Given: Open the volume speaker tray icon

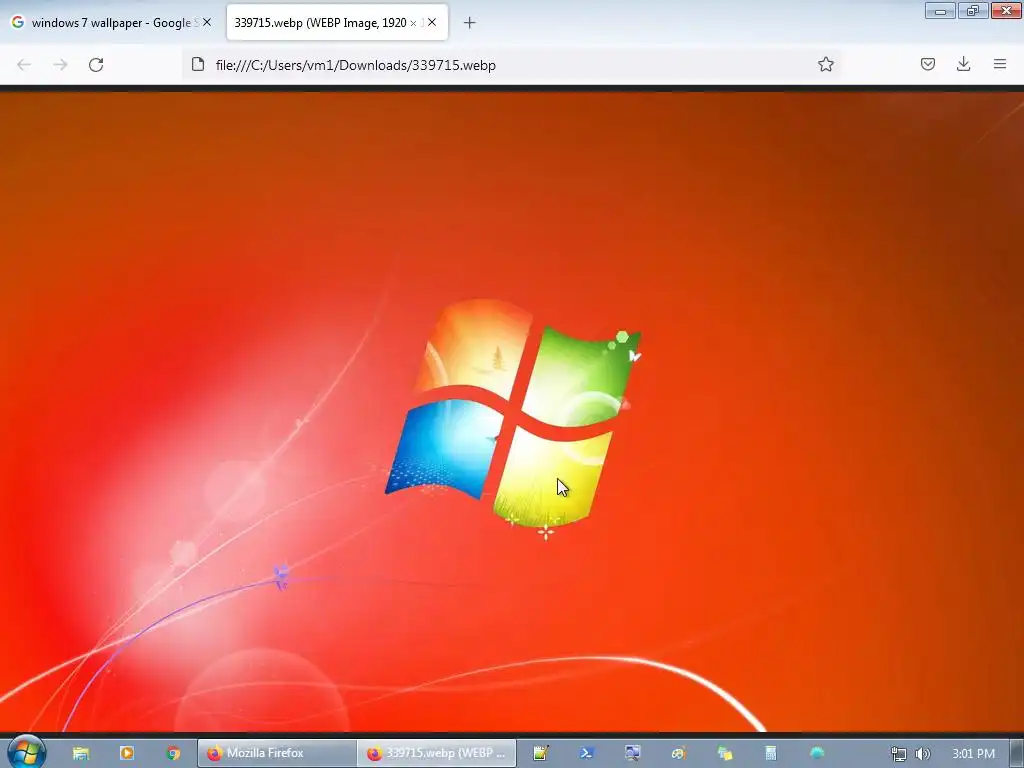Looking at the screenshot, I should tap(923, 754).
